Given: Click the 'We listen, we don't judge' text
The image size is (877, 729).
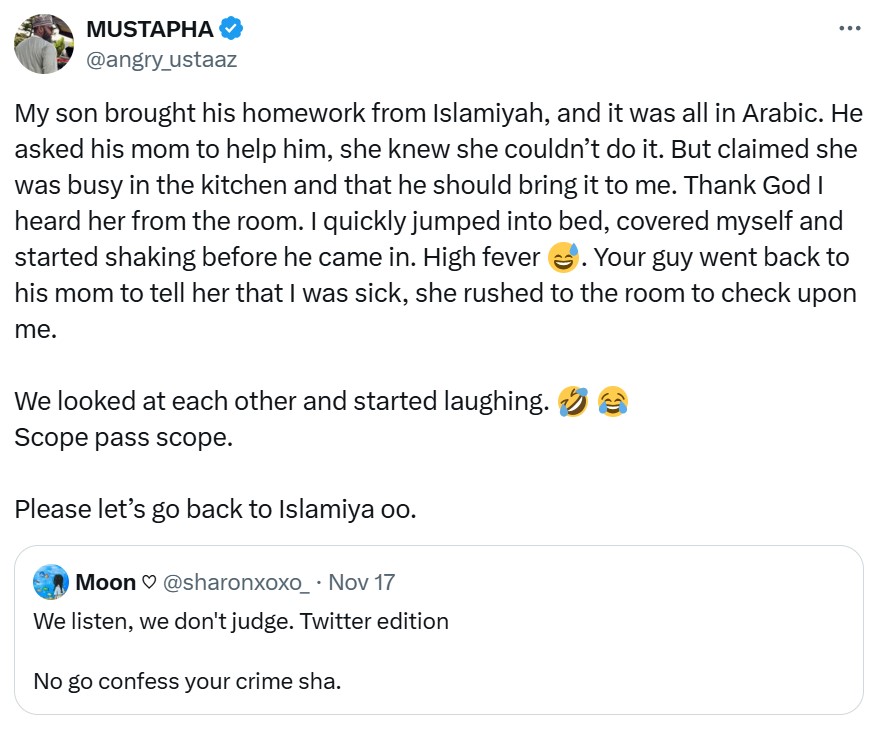Looking at the screenshot, I should [x=241, y=621].
